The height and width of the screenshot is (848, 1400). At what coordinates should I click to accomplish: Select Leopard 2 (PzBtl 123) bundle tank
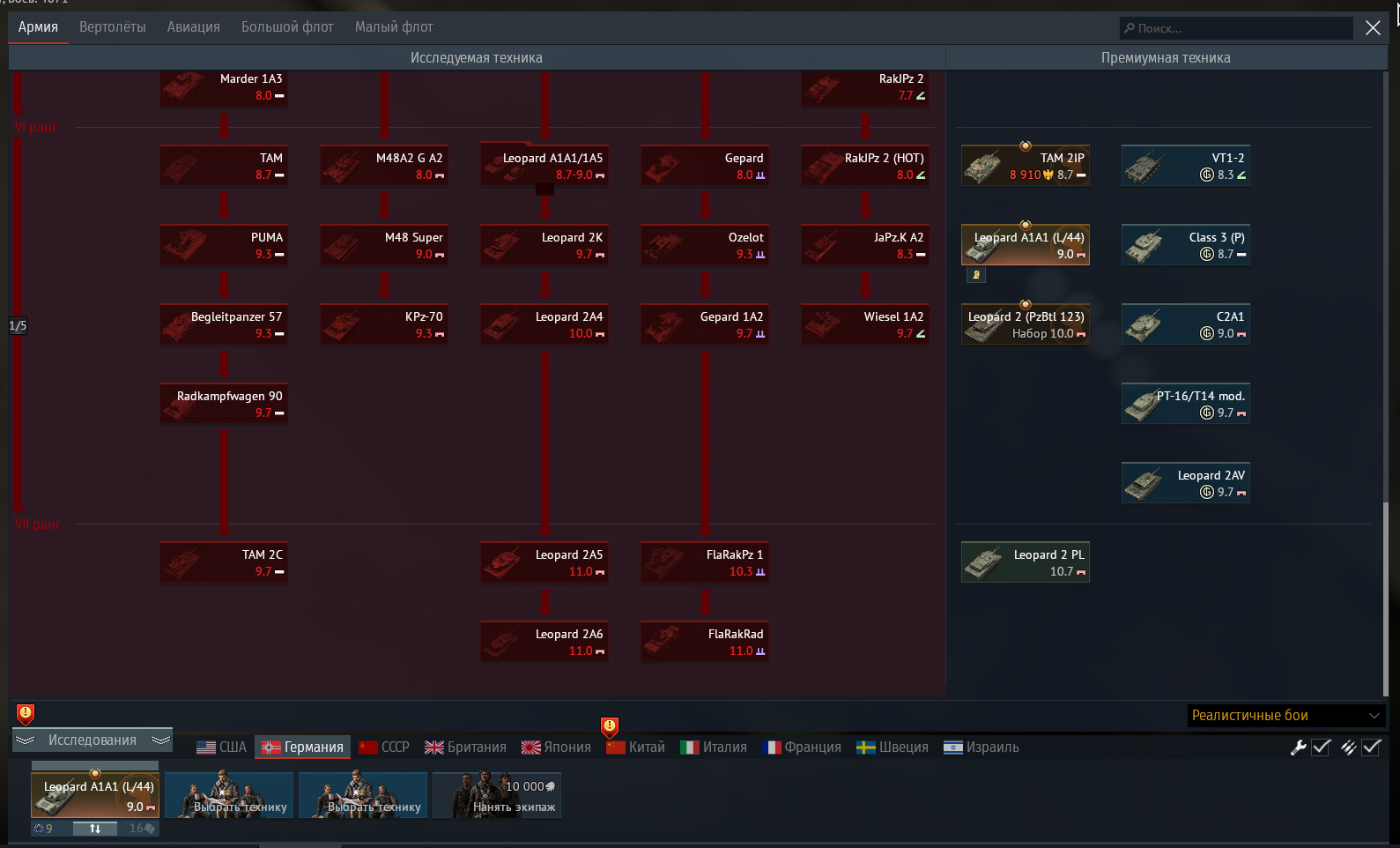(1026, 324)
